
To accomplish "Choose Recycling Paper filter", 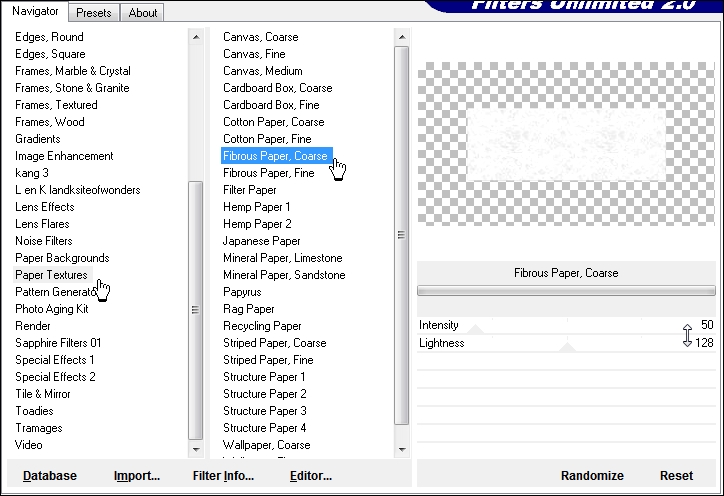I will [262, 326].
